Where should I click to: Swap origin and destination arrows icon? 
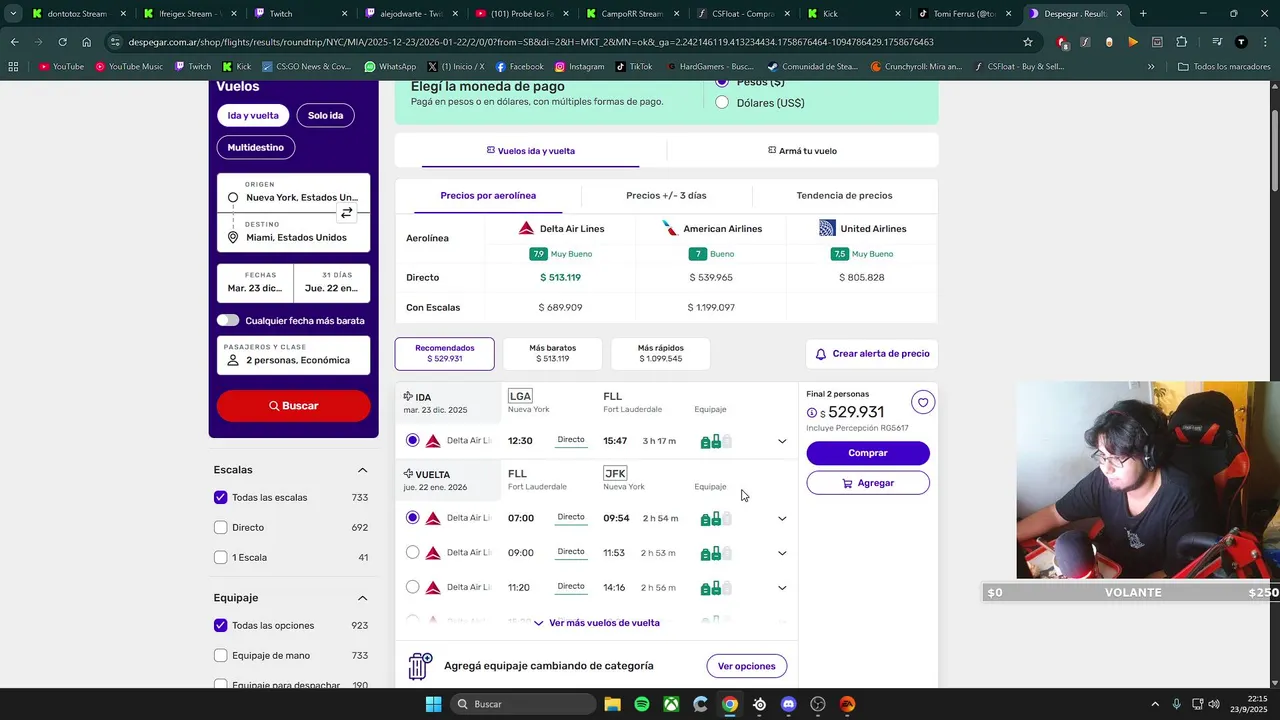(x=346, y=213)
